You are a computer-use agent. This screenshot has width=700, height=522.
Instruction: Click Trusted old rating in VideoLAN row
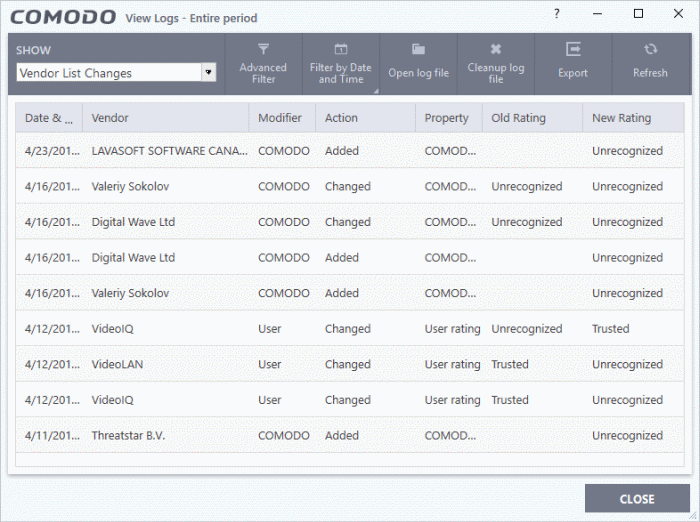click(510, 364)
